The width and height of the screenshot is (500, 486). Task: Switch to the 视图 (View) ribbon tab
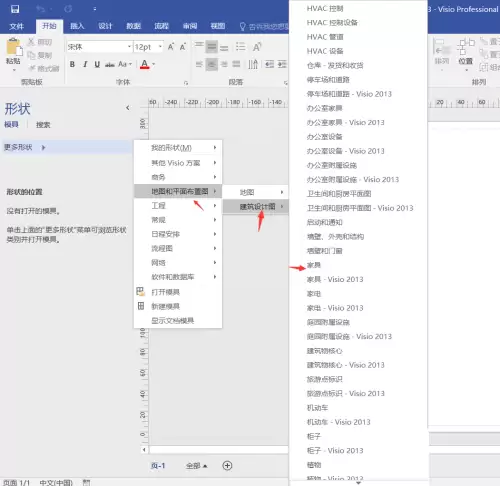click(218, 26)
